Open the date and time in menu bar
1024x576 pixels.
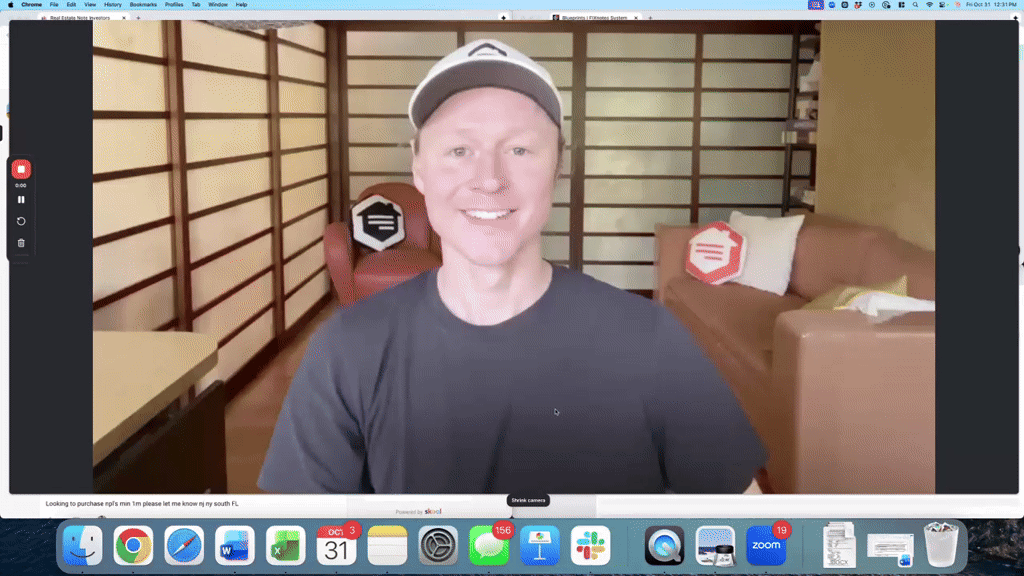point(991,5)
